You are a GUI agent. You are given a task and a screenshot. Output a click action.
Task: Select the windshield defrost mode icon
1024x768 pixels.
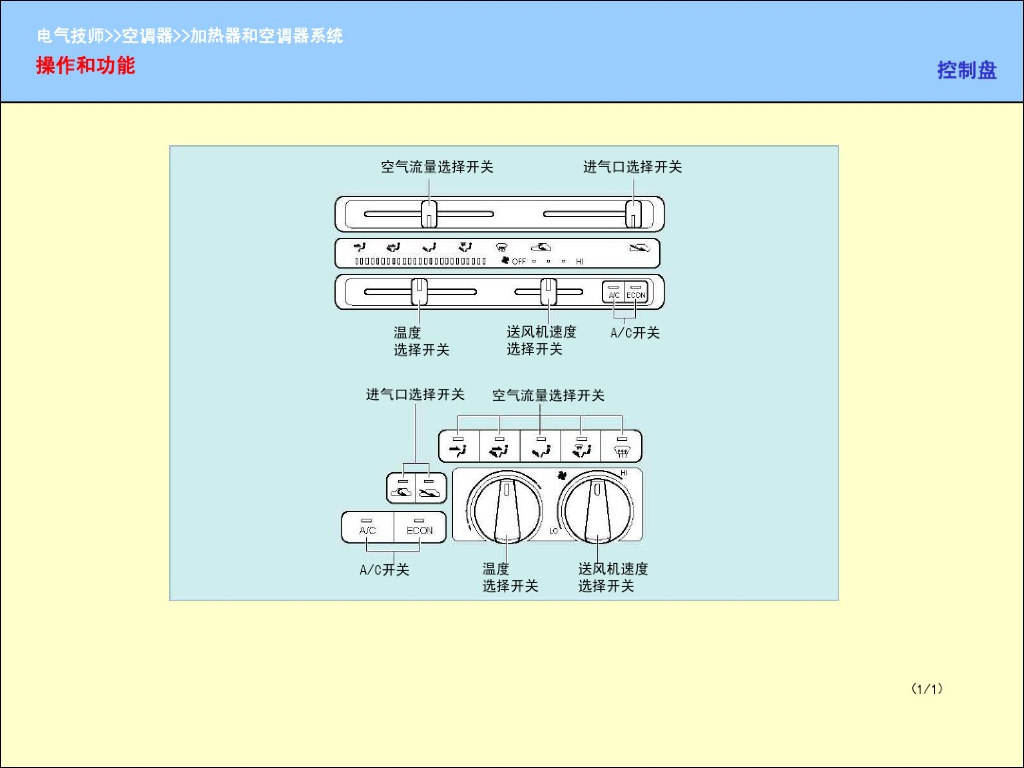tap(623, 447)
